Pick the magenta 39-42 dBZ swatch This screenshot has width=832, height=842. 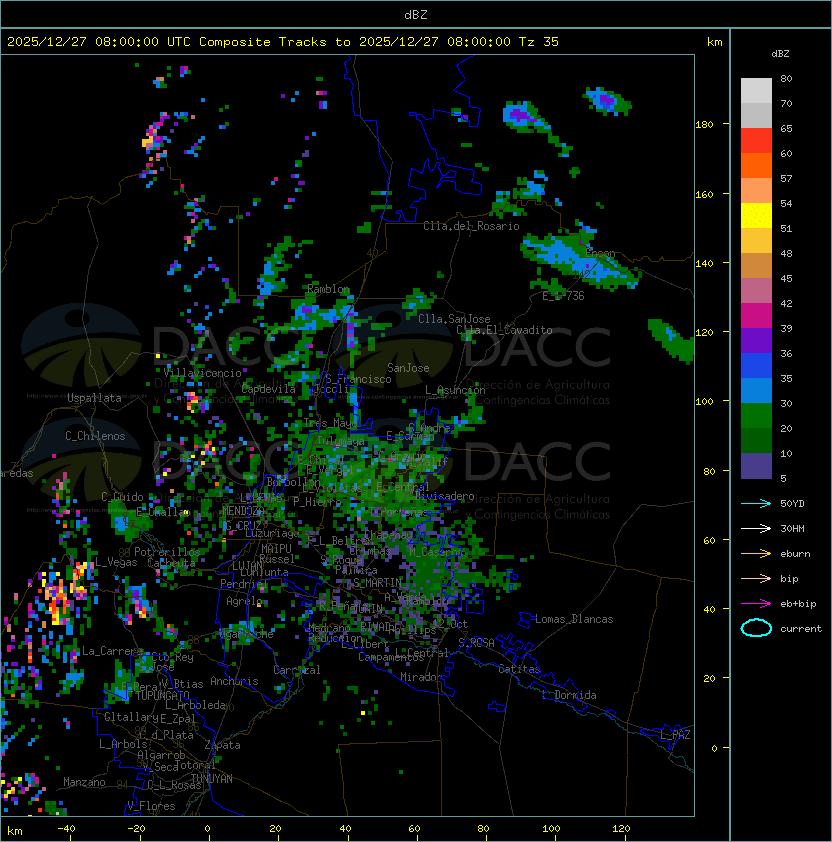[756, 315]
